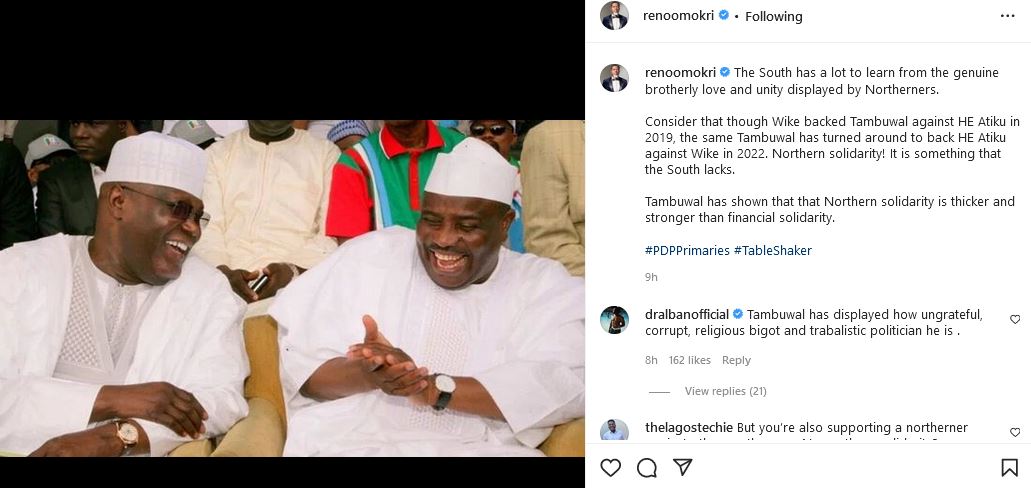Viewport: 1031px width, 488px height.
Task: Open dralbanofficial's profile avatar
Action: [614, 320]
